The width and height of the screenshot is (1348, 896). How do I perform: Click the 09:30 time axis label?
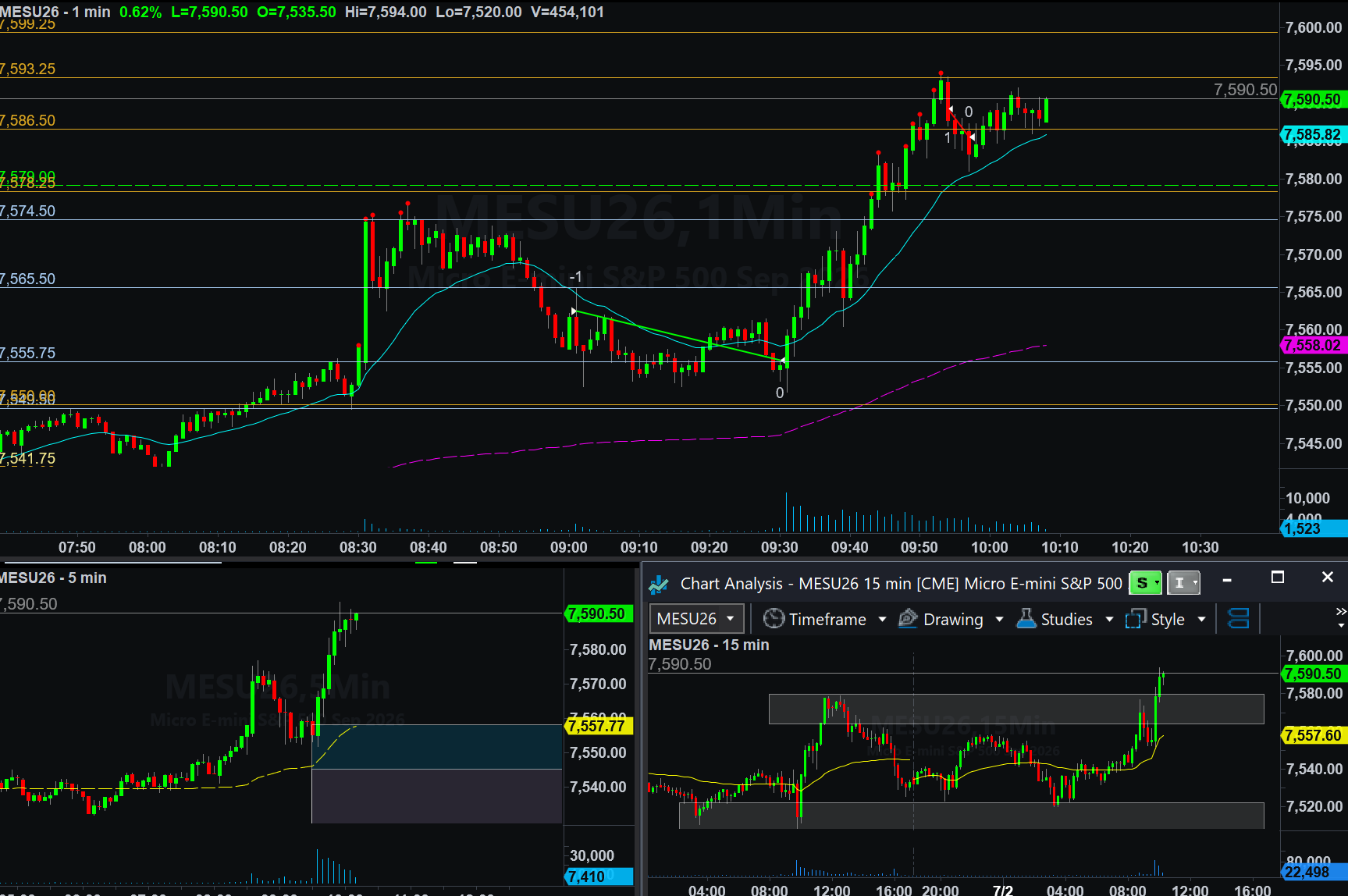(x=779, y=547)
